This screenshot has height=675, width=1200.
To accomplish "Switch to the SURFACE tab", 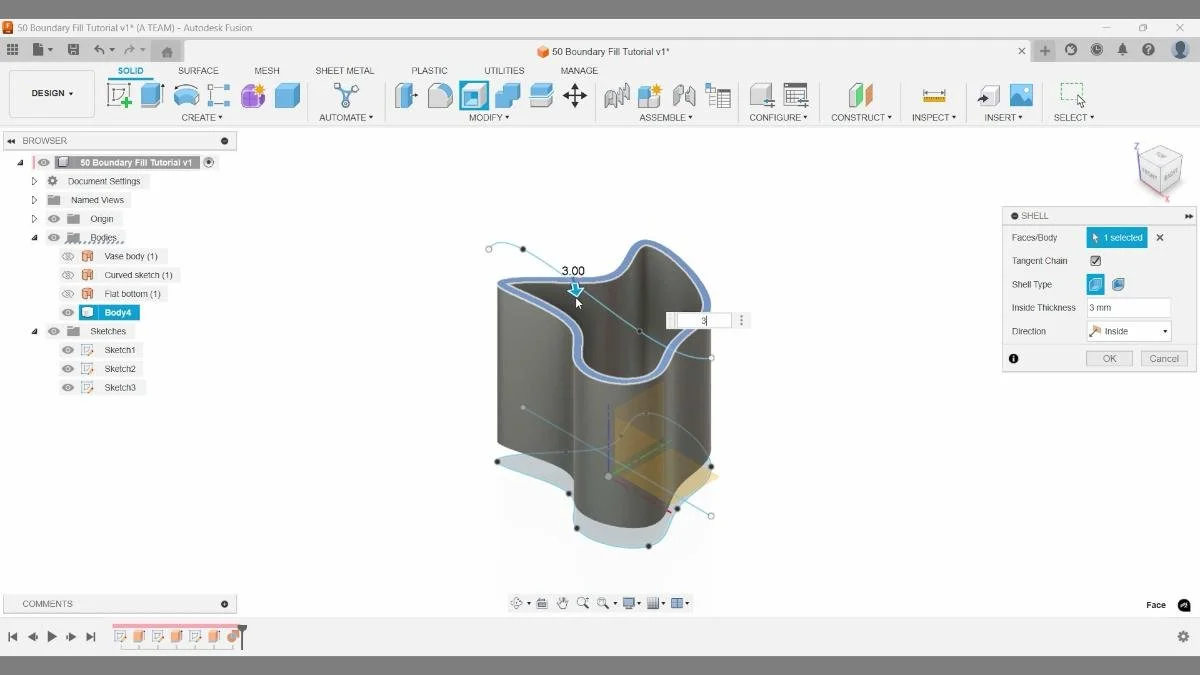I will click(197, 70).
